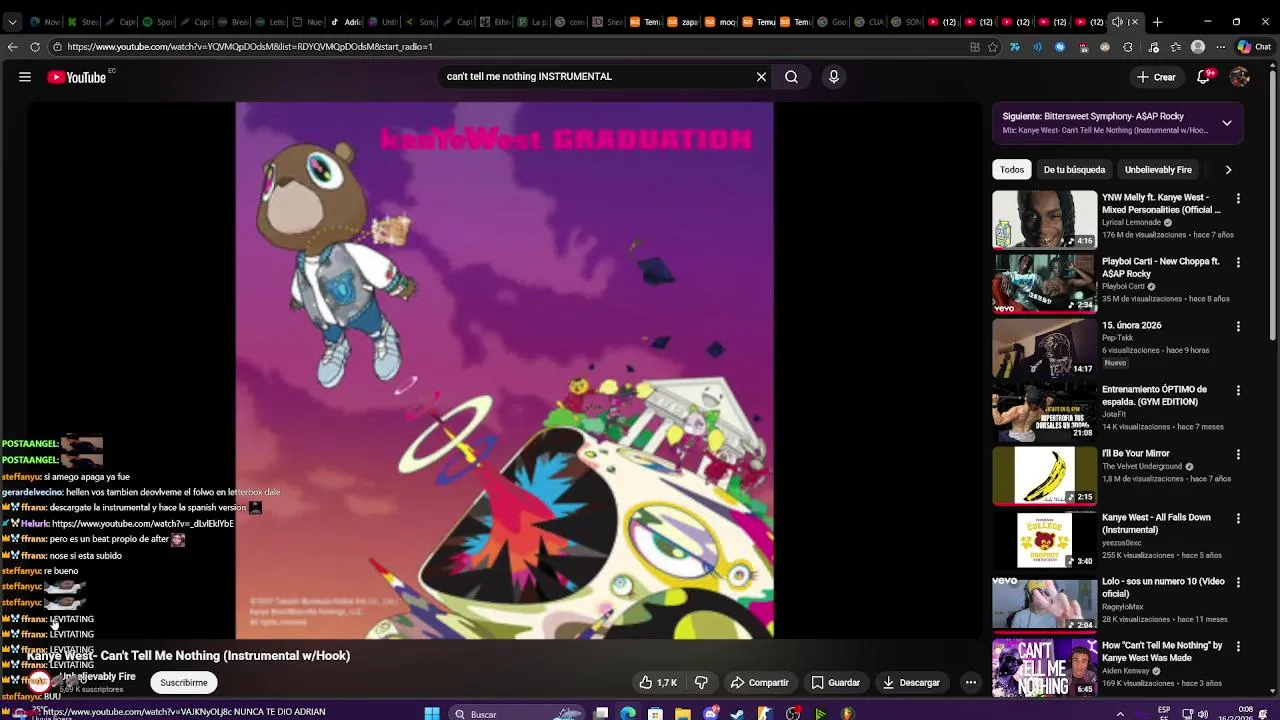This screenshot has height=720, width=1280.
Task: Open the Playboi Carti New Choppa title
Action: coord(1160,267)
